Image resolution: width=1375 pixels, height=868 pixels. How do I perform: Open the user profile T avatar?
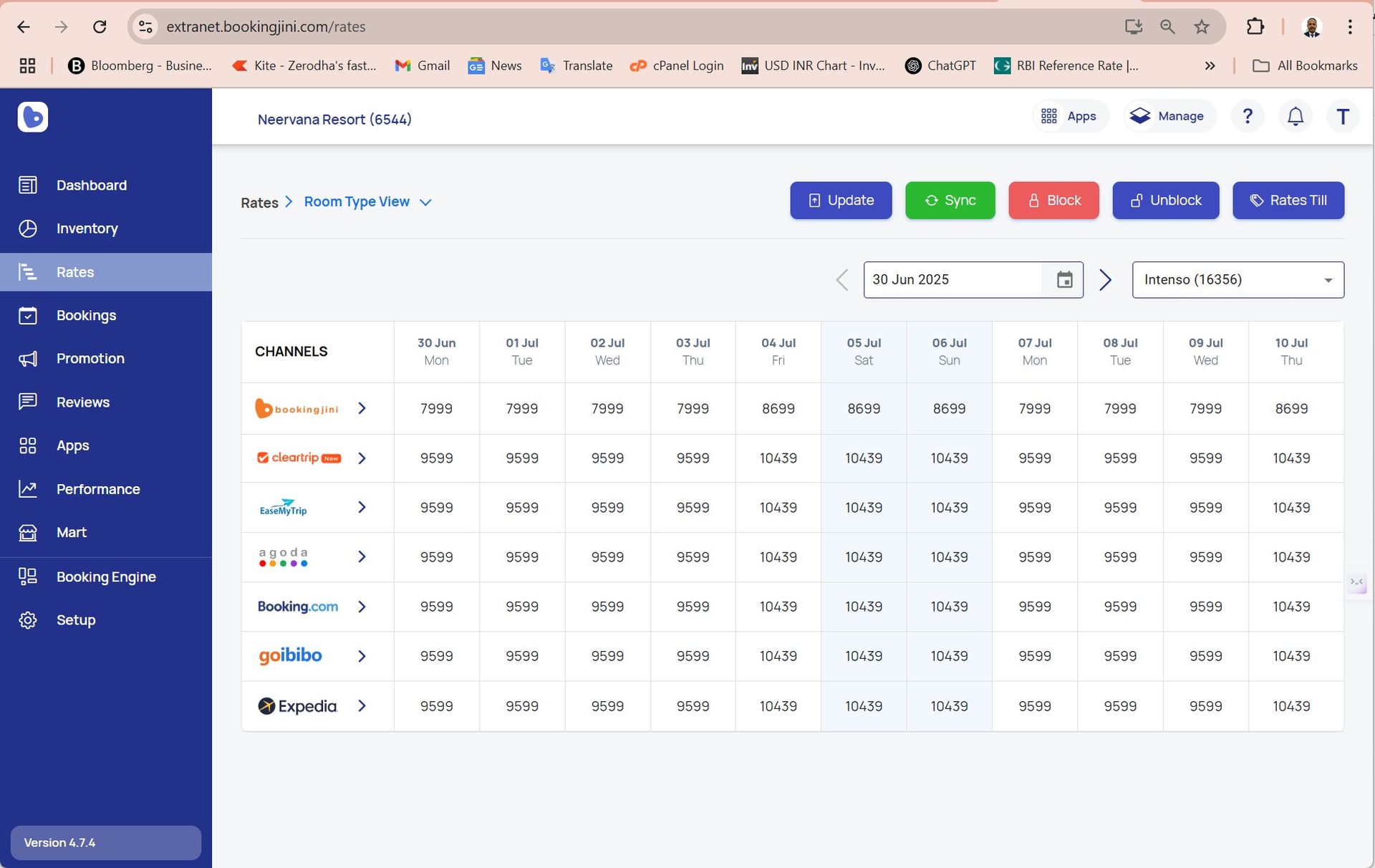tap(1342, 116)
